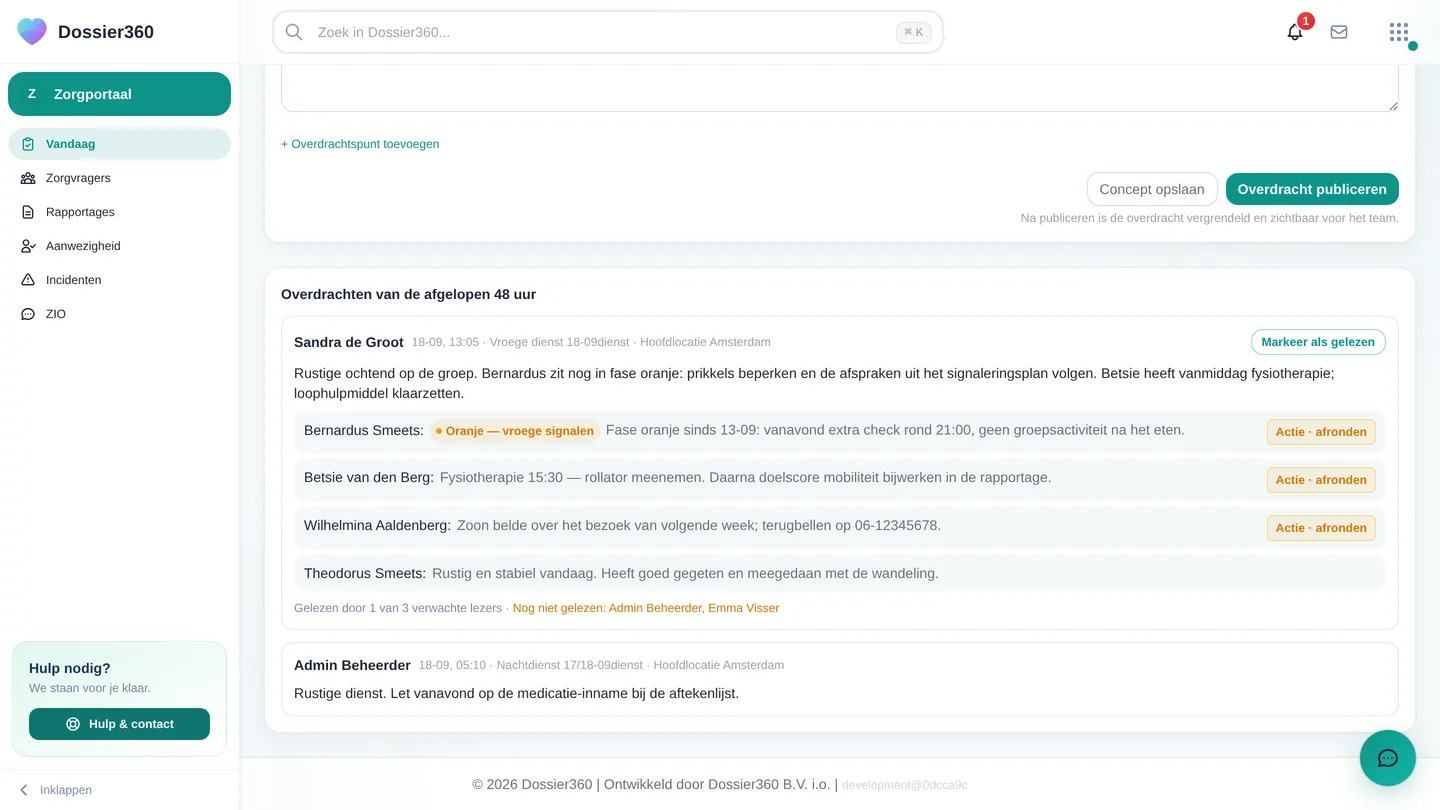Open Incidenten menu item
The image size is (1440, 810).
pyautogui.click(x=119, y=280)
